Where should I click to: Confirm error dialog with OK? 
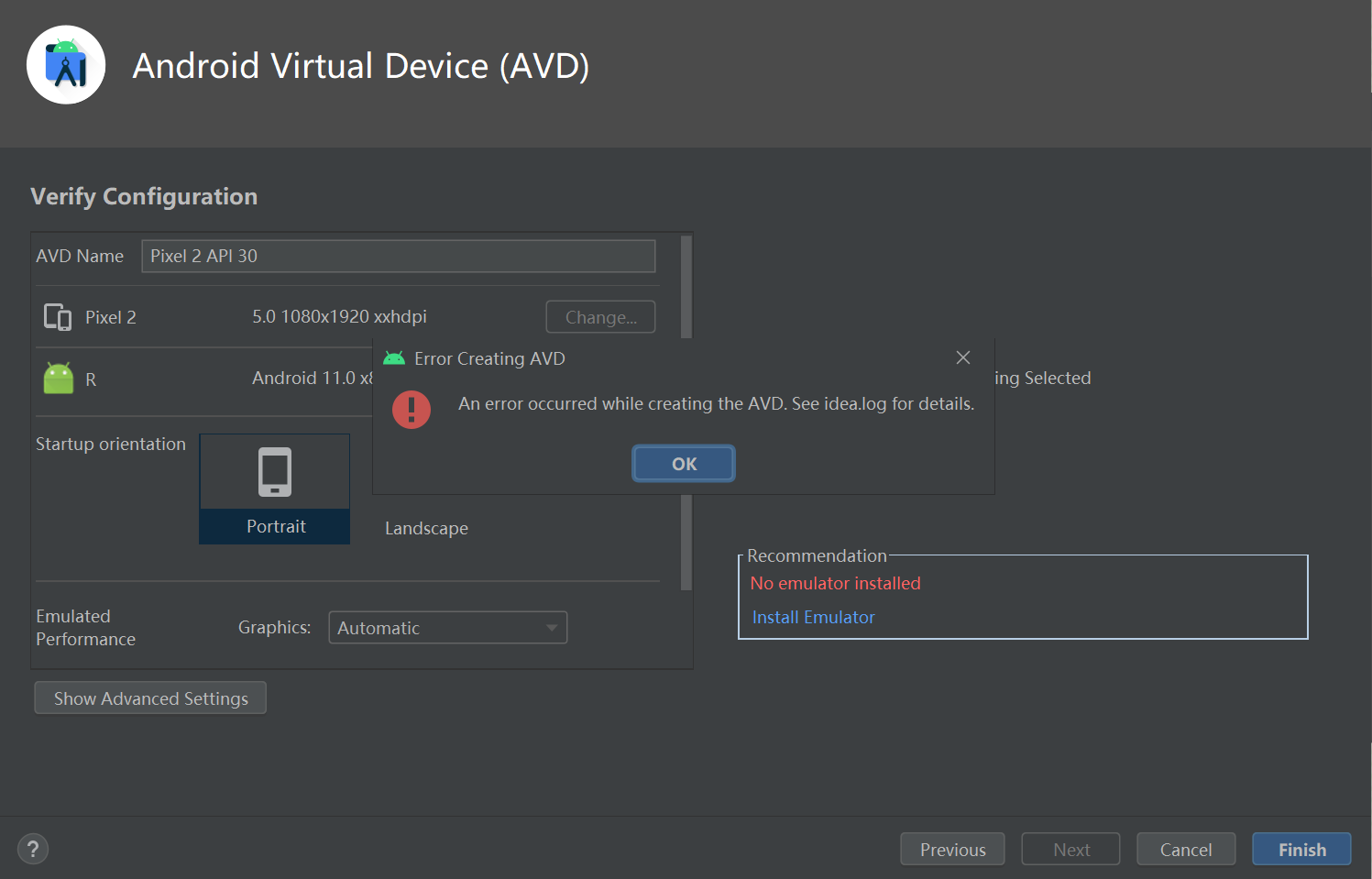[684, 464]
